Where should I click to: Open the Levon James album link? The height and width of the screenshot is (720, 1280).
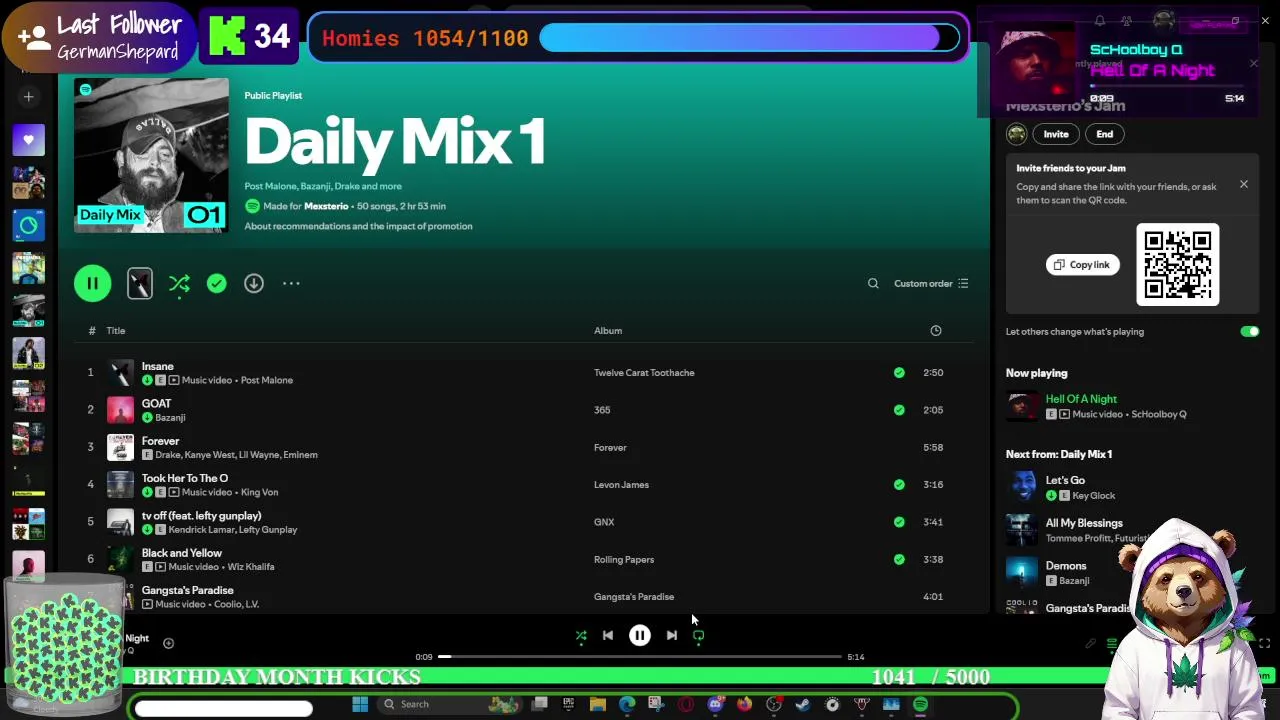(621, 485)
